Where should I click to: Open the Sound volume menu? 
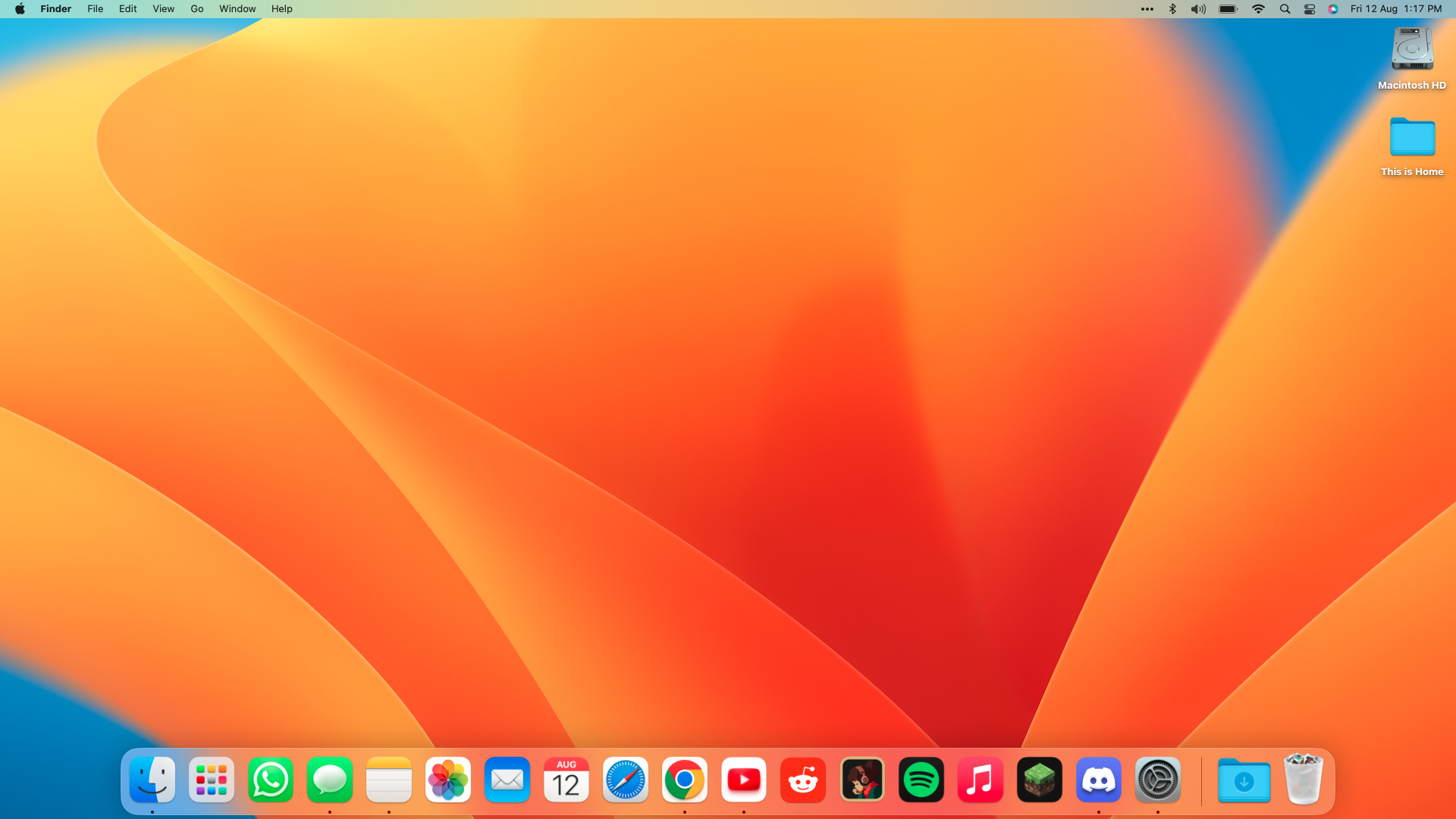pyautogui.click(x=1198, y=9)
